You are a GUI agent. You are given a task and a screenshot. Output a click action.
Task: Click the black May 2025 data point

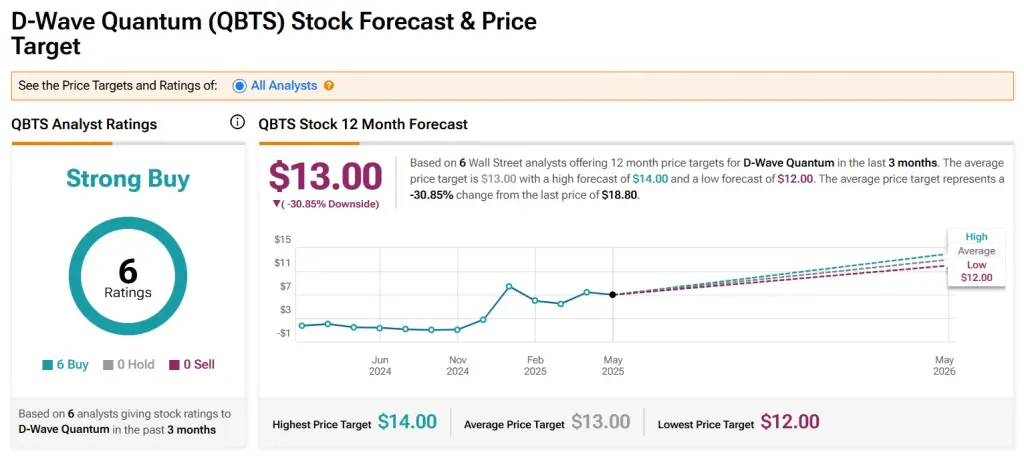pos(612,294)
